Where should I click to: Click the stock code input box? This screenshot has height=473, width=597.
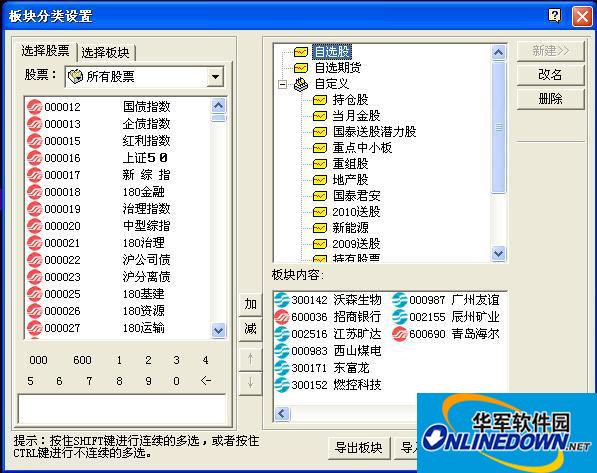pos(122,409)
